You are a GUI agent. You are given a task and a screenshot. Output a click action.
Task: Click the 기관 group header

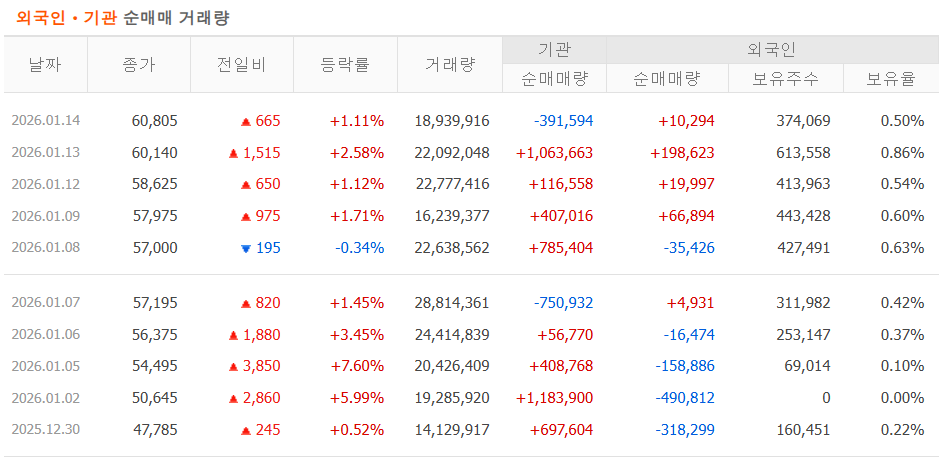coord(554,49)
